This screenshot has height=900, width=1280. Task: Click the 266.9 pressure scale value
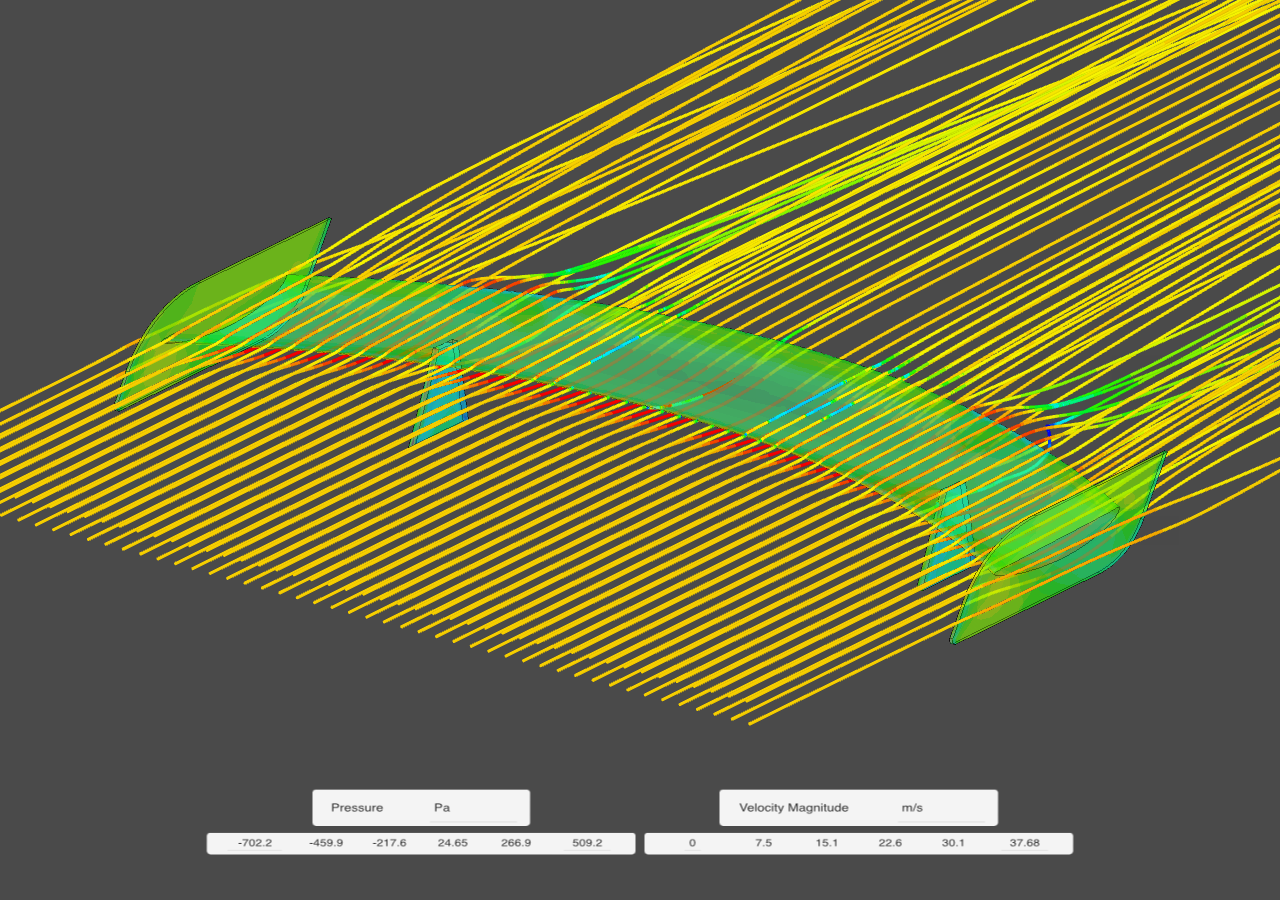click(516, 843)
